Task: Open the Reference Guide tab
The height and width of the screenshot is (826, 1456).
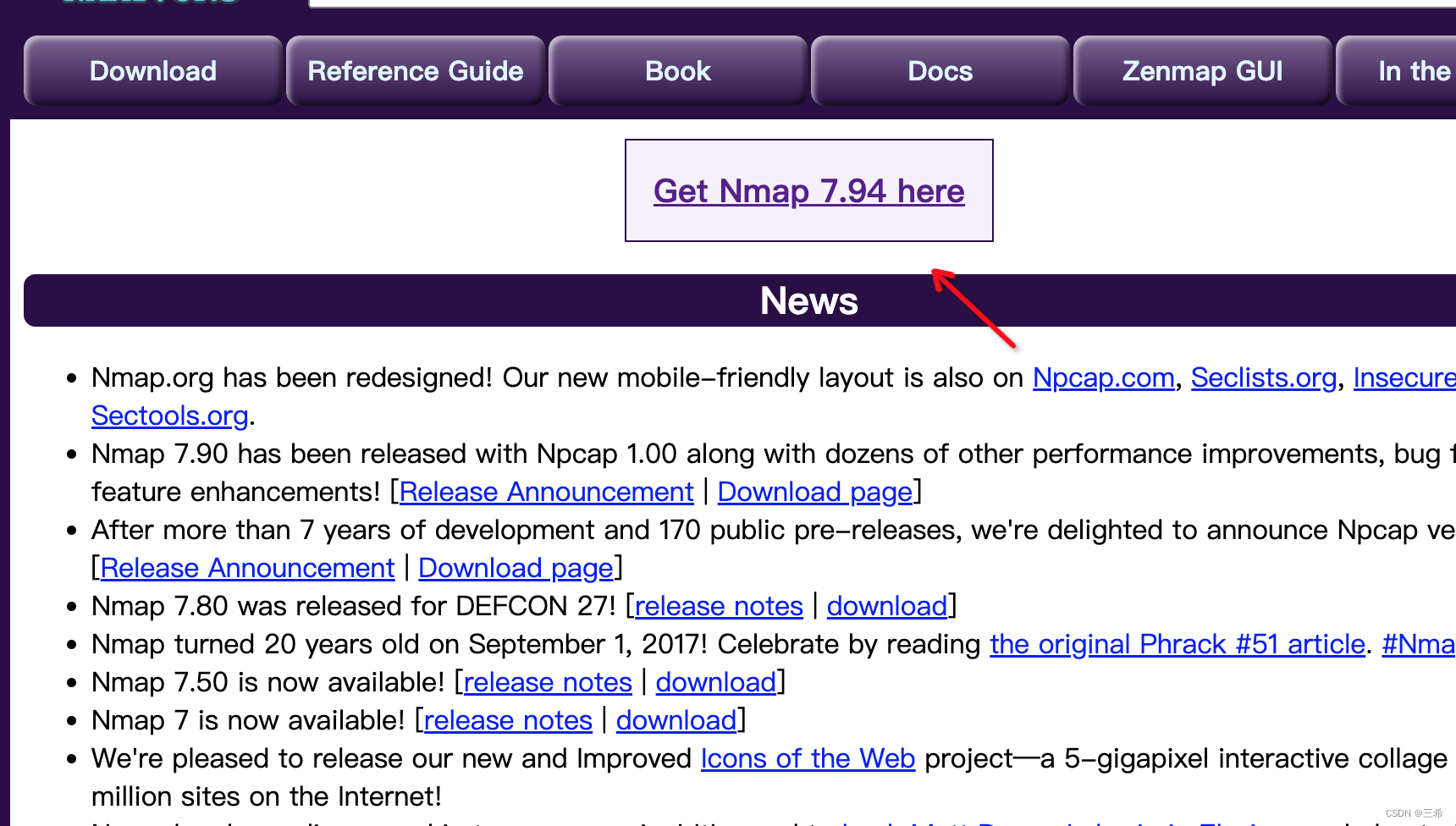Action: tap(416, 71)
